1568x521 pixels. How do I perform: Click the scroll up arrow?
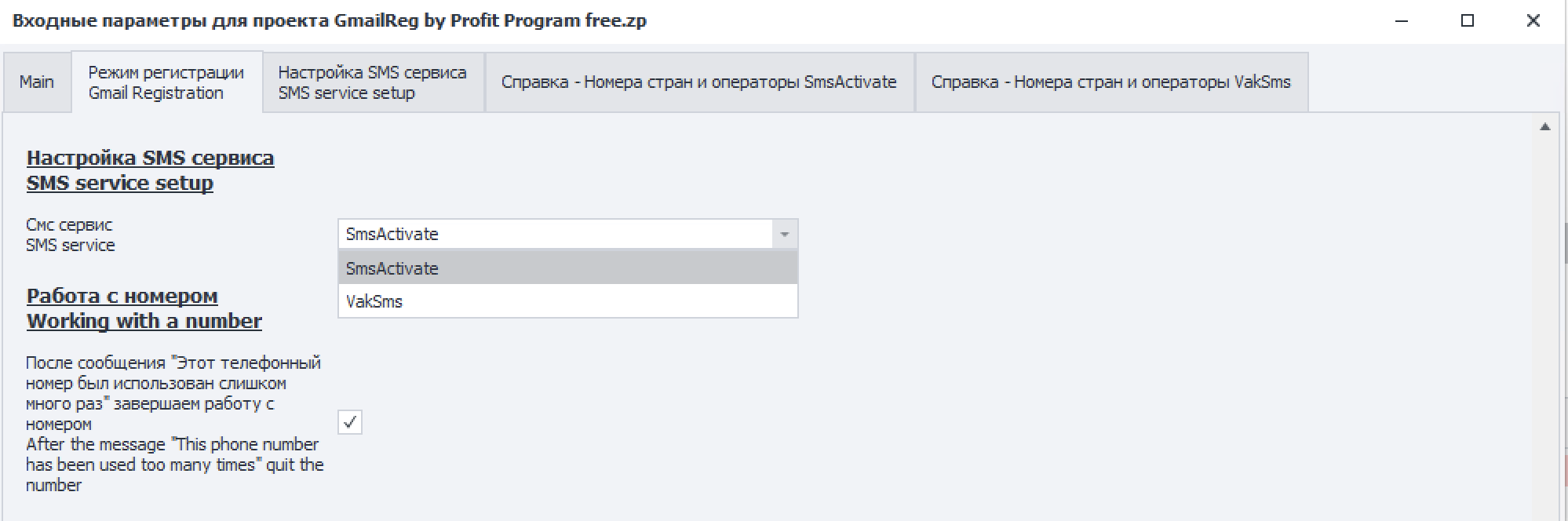point(1544,127)
